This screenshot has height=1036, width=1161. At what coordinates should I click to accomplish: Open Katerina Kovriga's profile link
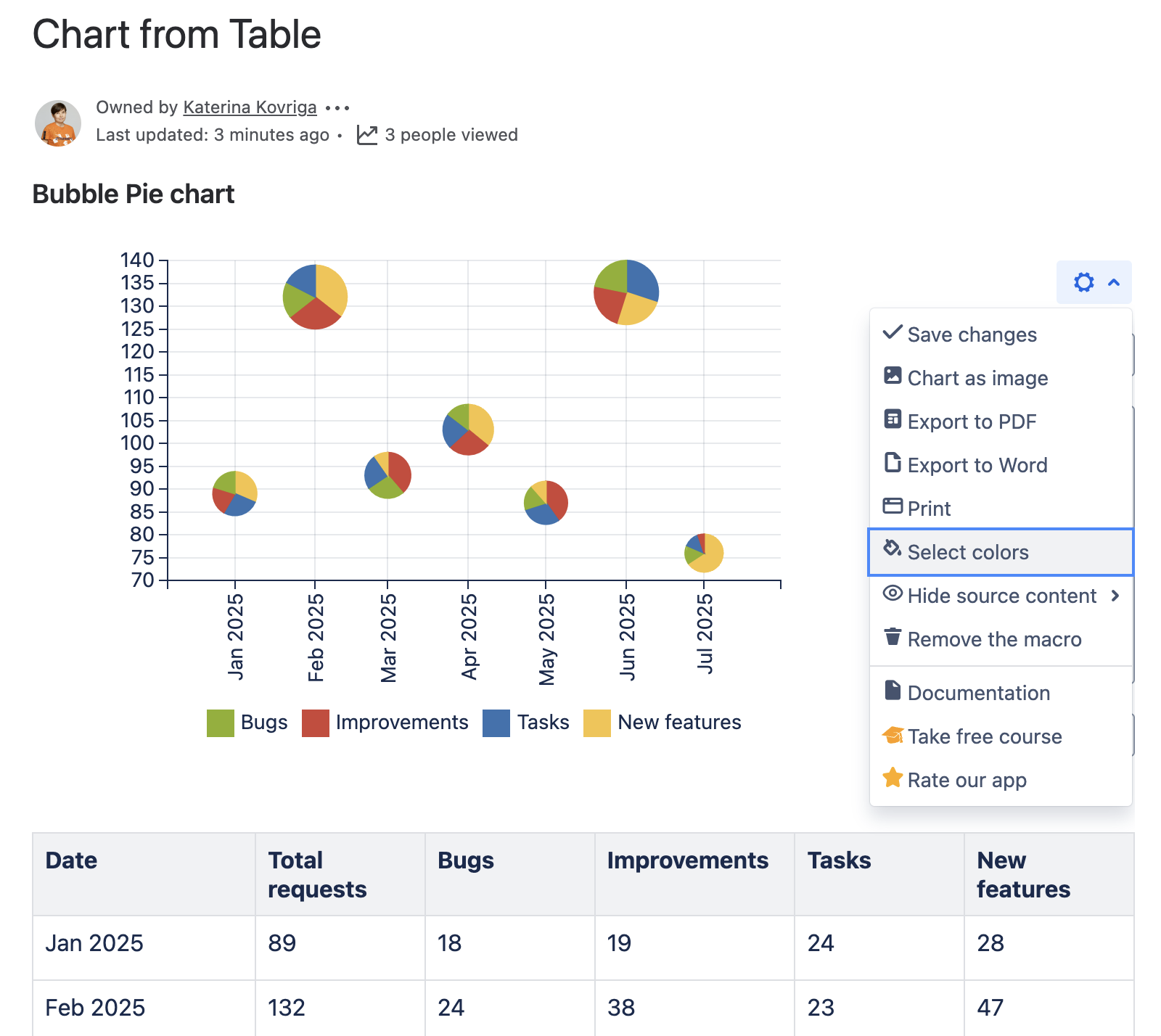(250, 107)
